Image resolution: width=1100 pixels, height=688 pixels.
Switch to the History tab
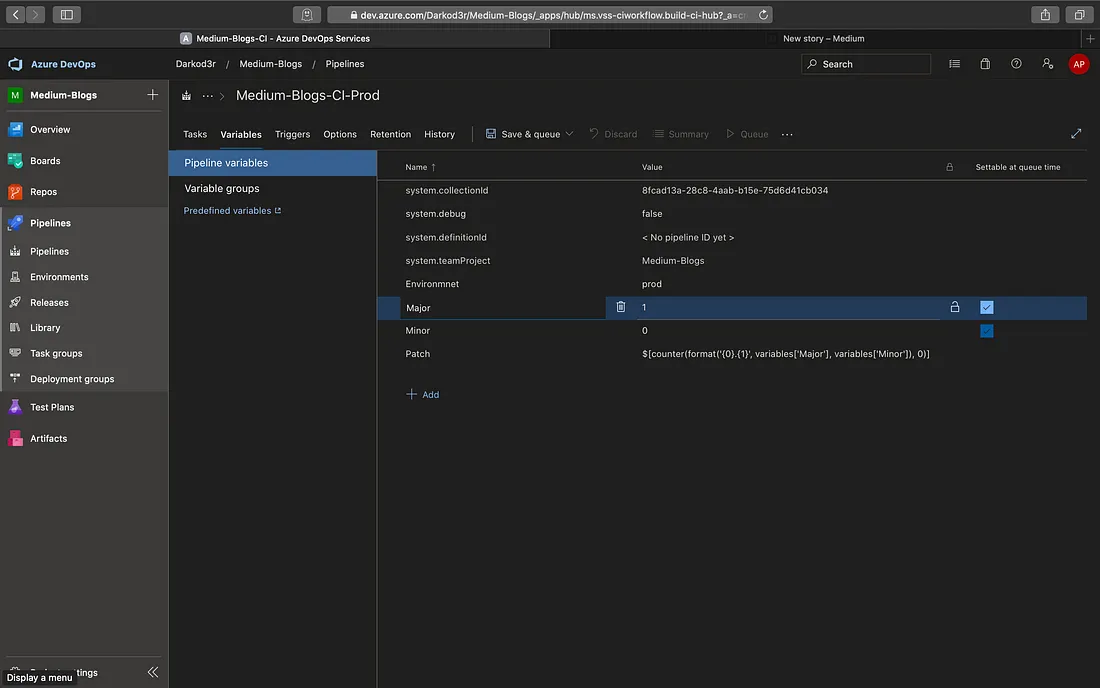click(x=439, y=134)
